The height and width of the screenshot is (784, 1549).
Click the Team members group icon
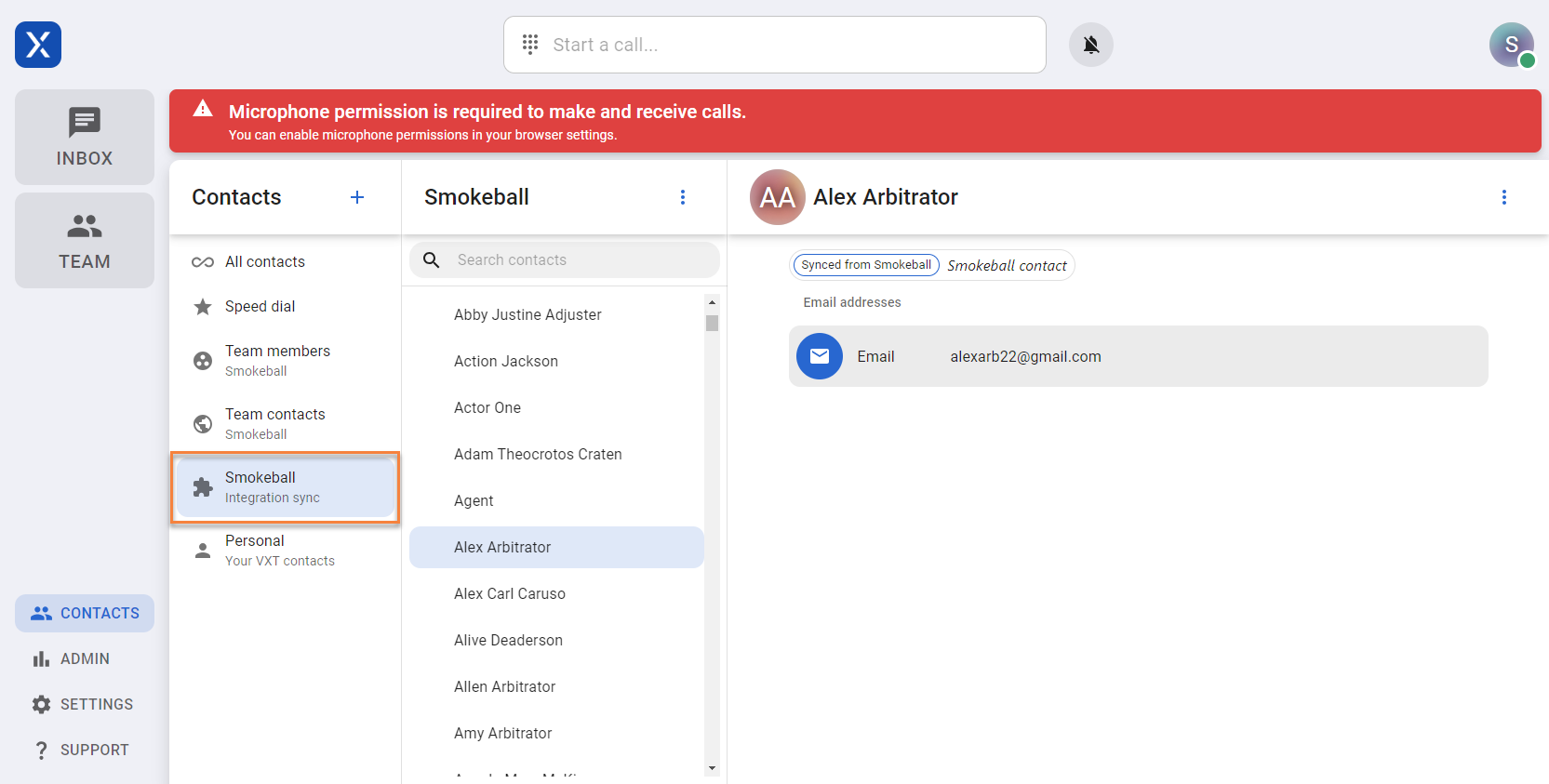coord(203,361)
